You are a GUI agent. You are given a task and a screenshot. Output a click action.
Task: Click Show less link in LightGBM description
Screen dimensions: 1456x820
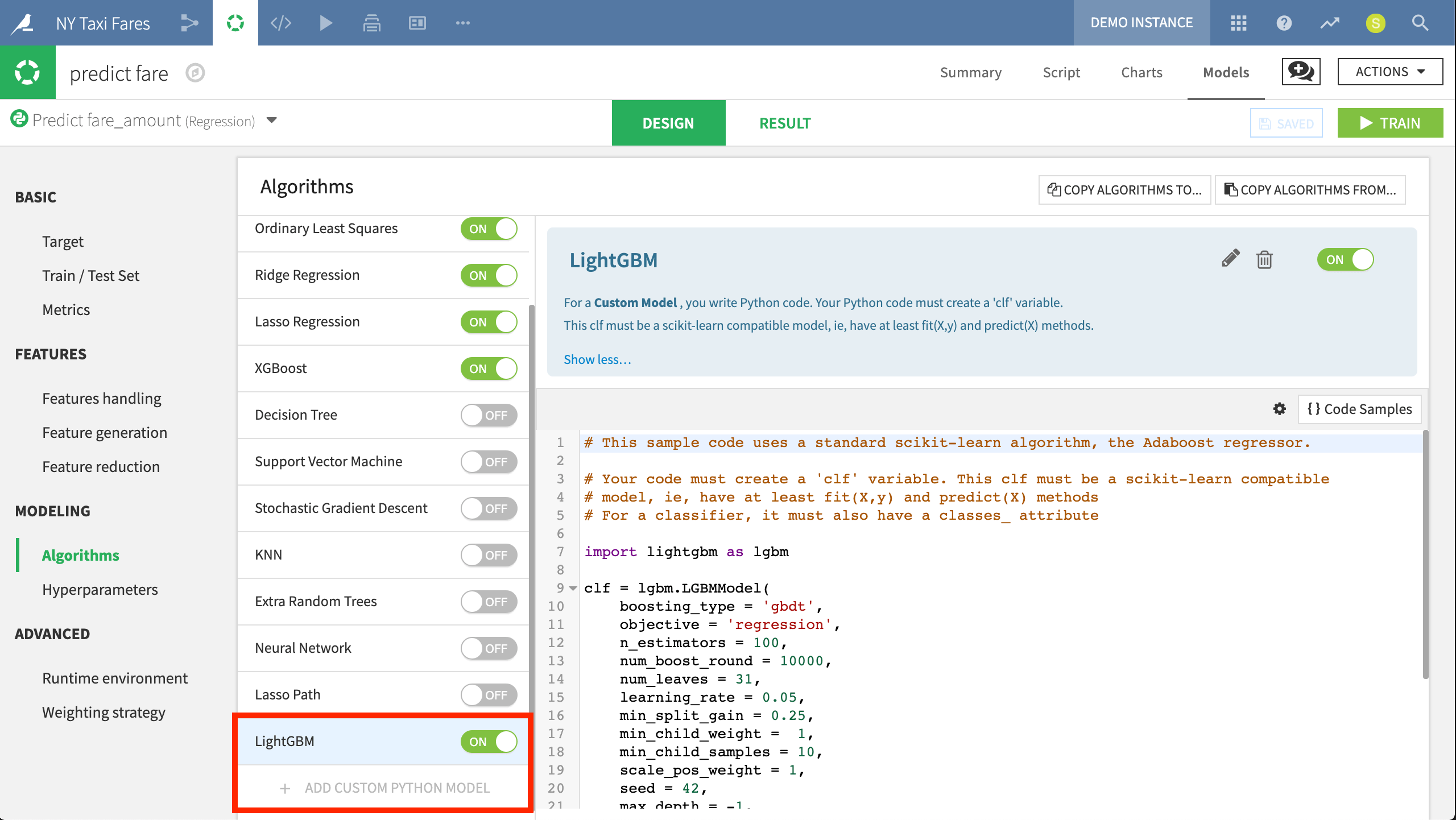click(x=597, y=358)
